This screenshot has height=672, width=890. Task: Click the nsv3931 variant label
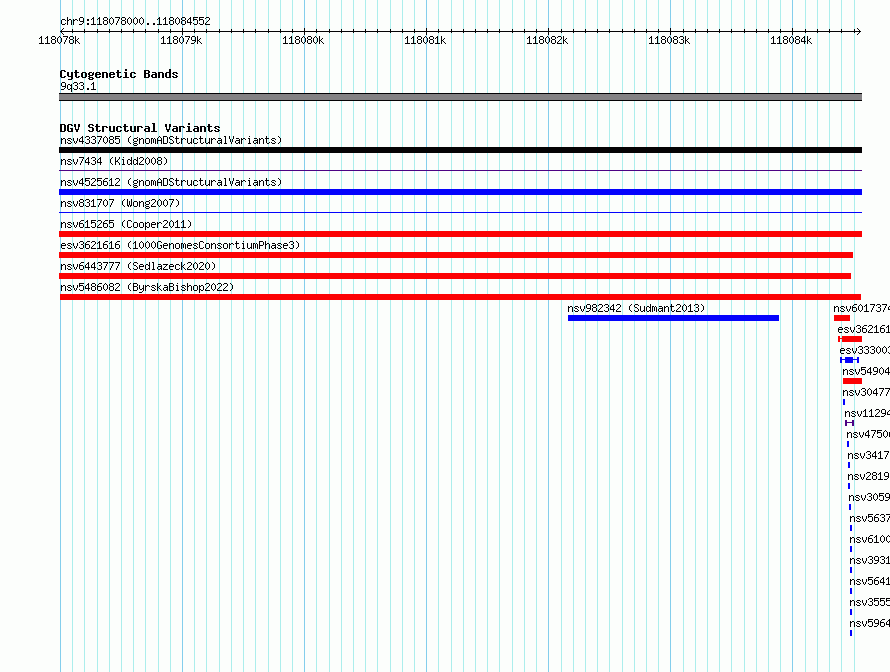click(x=870, y=560)
